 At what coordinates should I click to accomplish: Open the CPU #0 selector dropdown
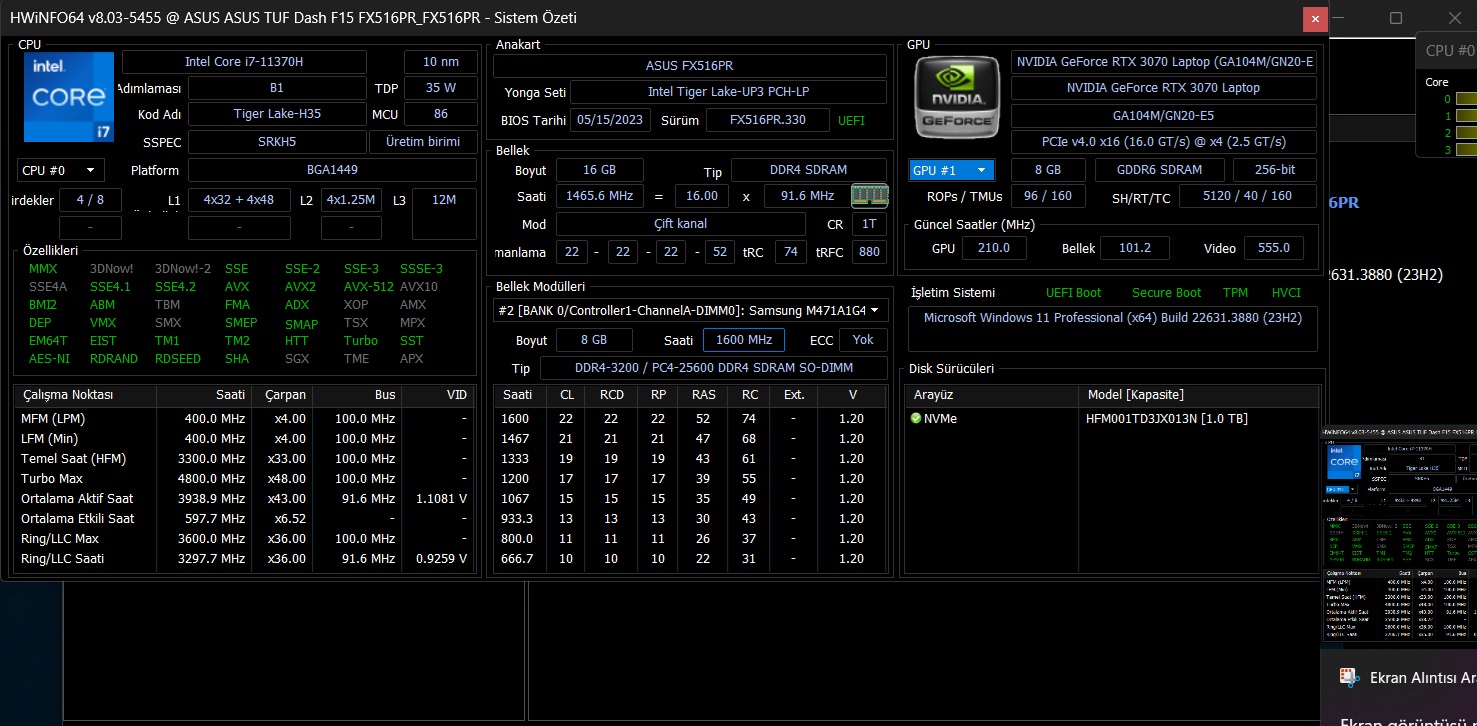[x=61, y=170]
